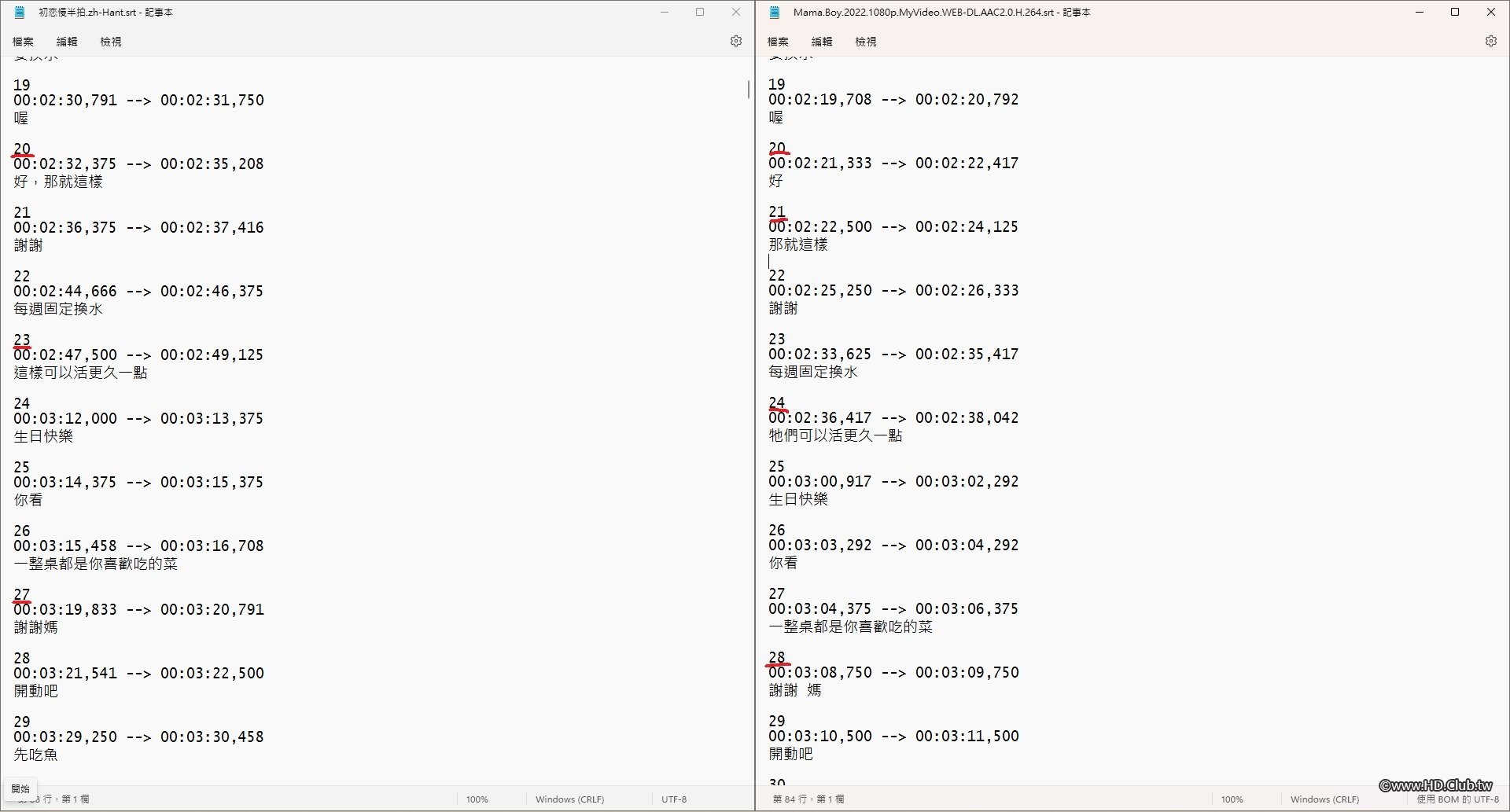This screenshot has width=1510, height=812.
Task: Click 每週固定換水 in the right window
Action: (x=813, y=372)
